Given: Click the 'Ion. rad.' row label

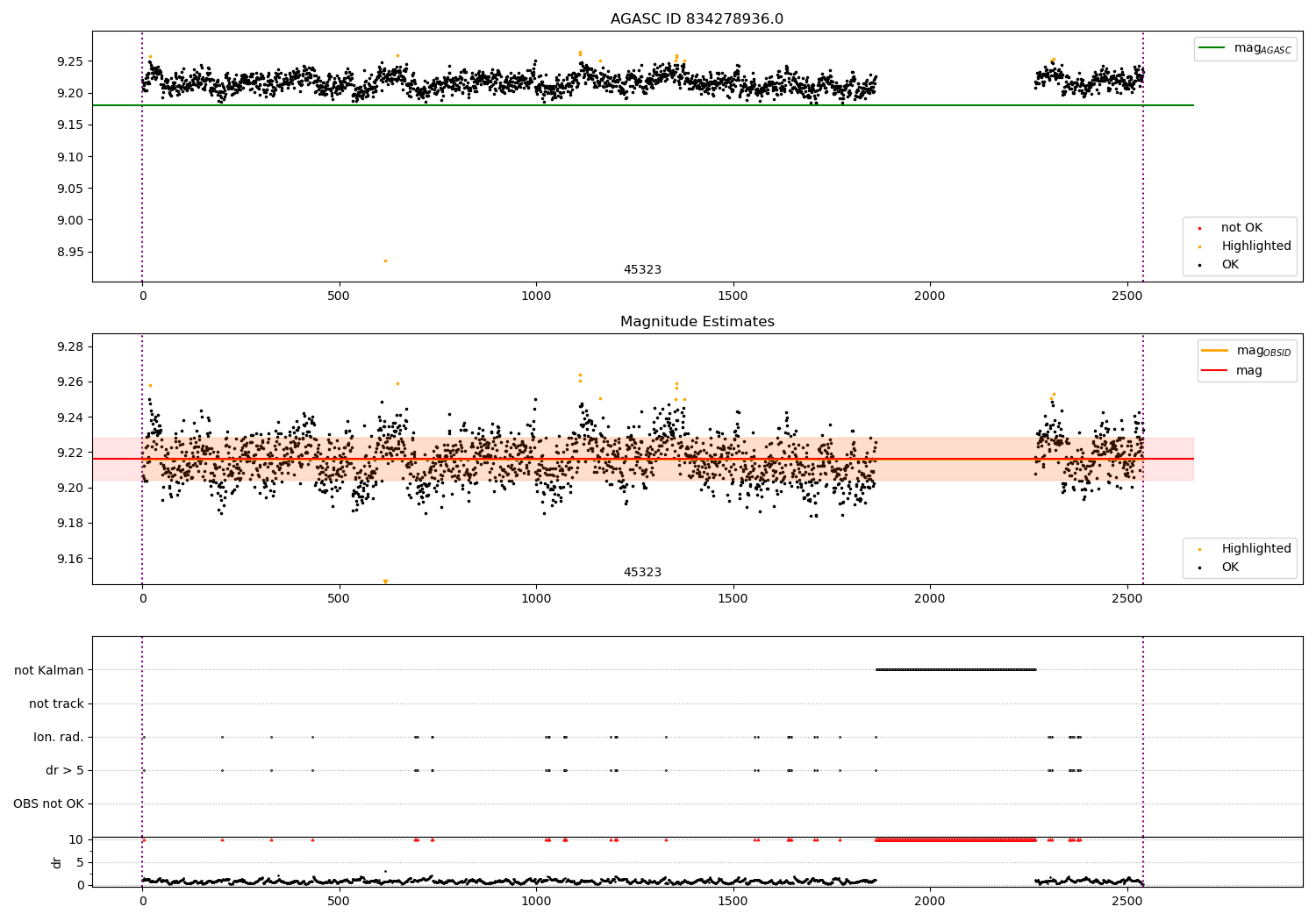Looking at the screenshot, I should (58, 737).
